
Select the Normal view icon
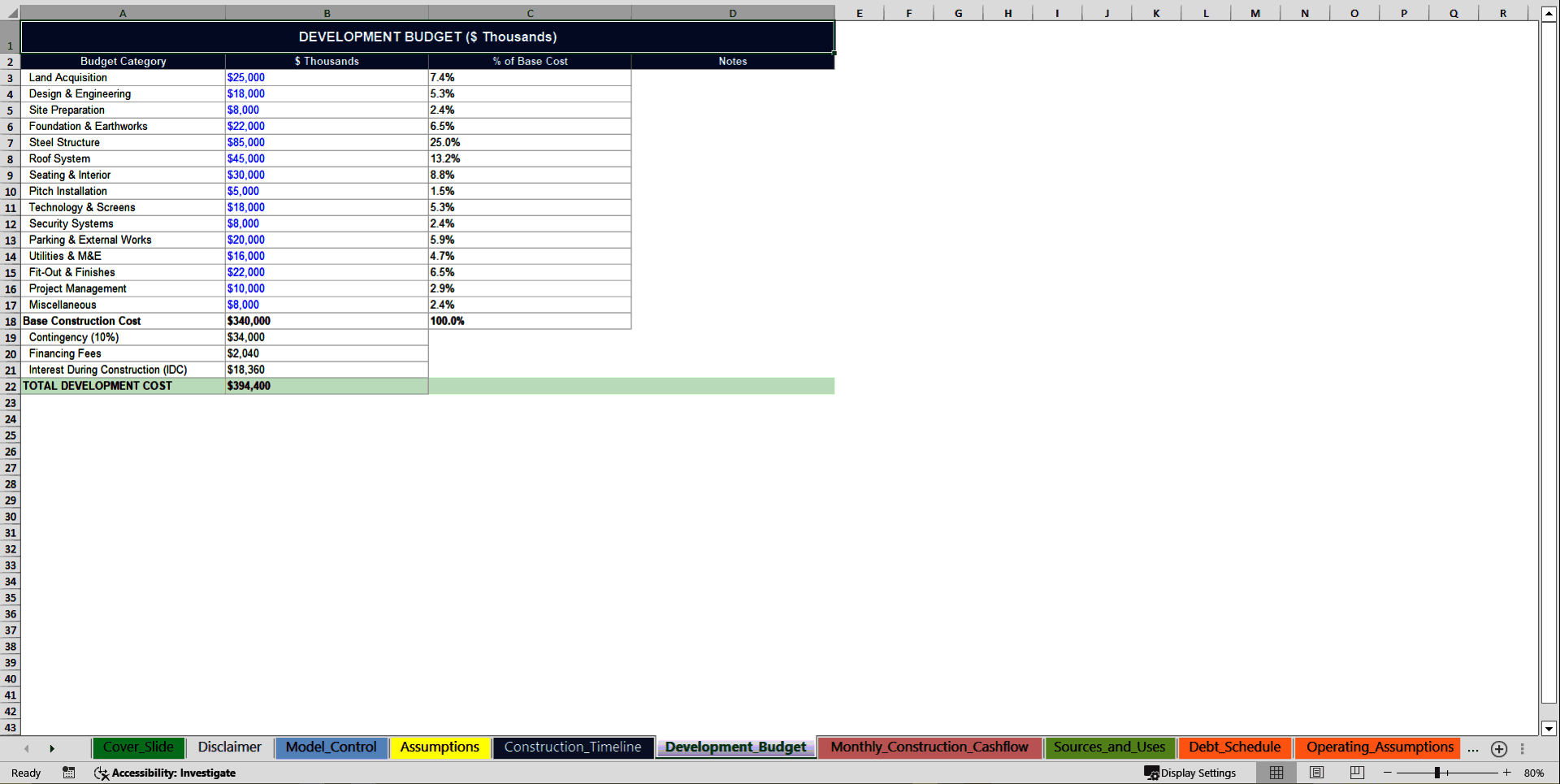pyautogui.click(x=1276, y=773)
